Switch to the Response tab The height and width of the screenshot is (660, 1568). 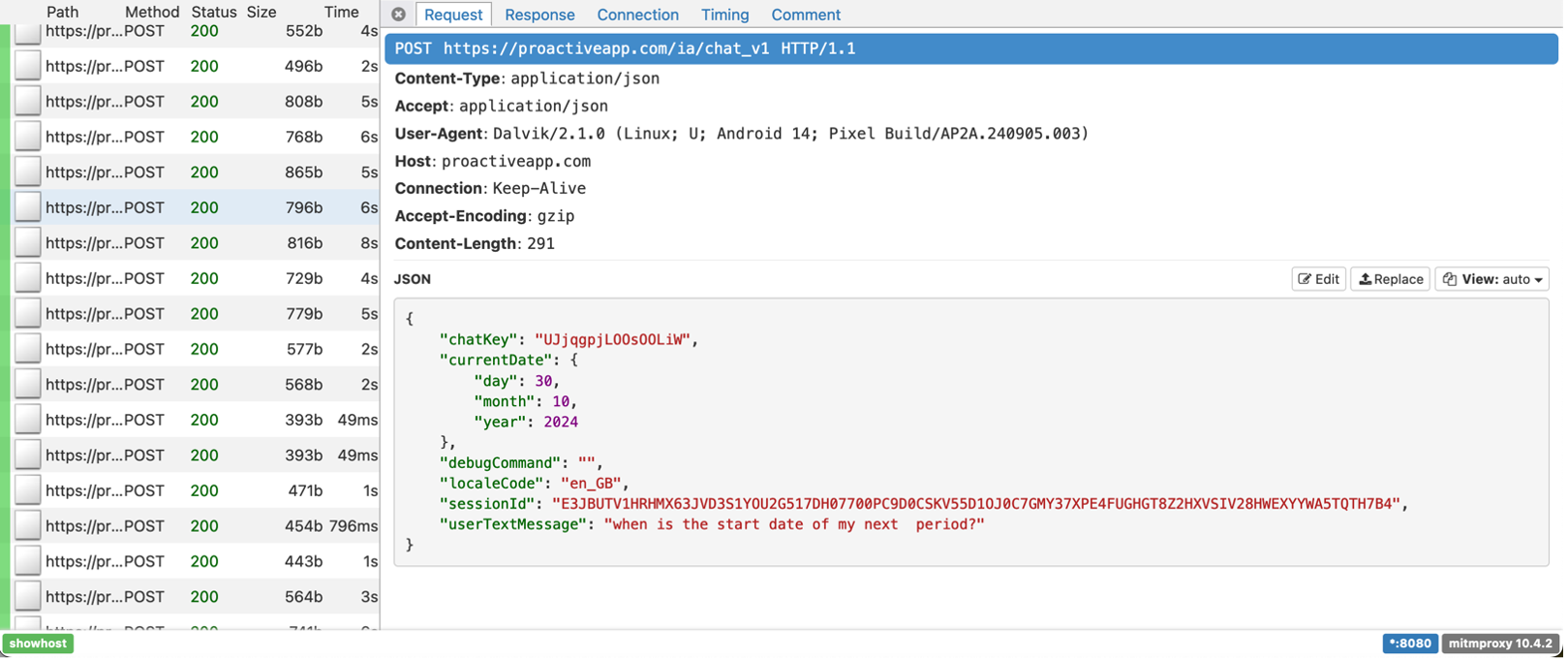[x=539, y=15]
